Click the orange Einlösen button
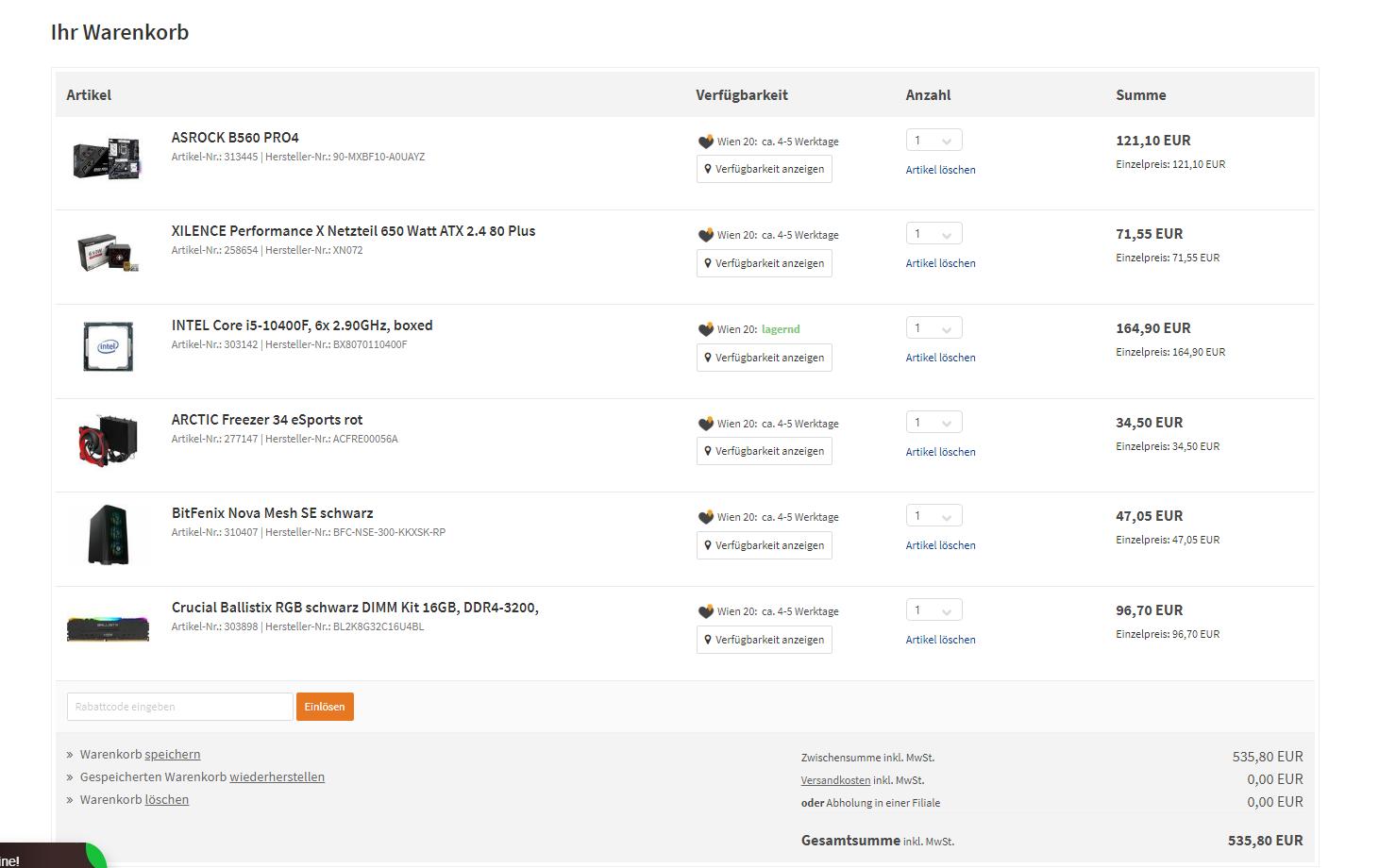This screenshot has height=868, width=1379. coord(325,707)
